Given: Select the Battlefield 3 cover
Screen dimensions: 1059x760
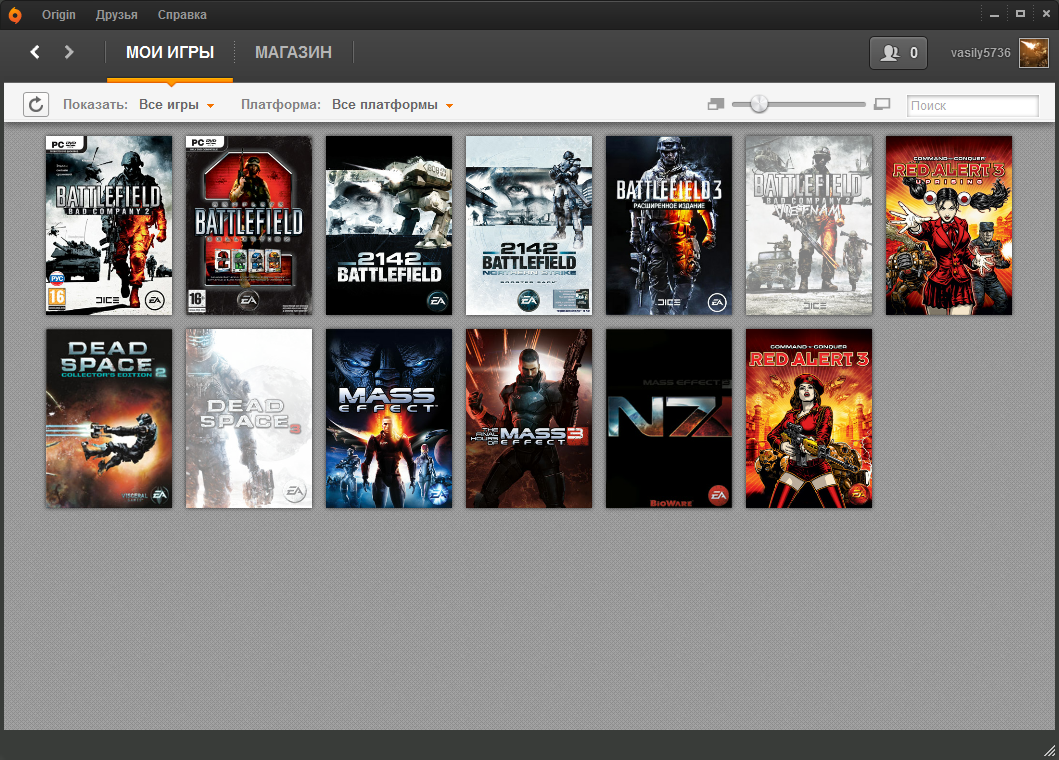Looking at the screenshot, I should 669,226.
